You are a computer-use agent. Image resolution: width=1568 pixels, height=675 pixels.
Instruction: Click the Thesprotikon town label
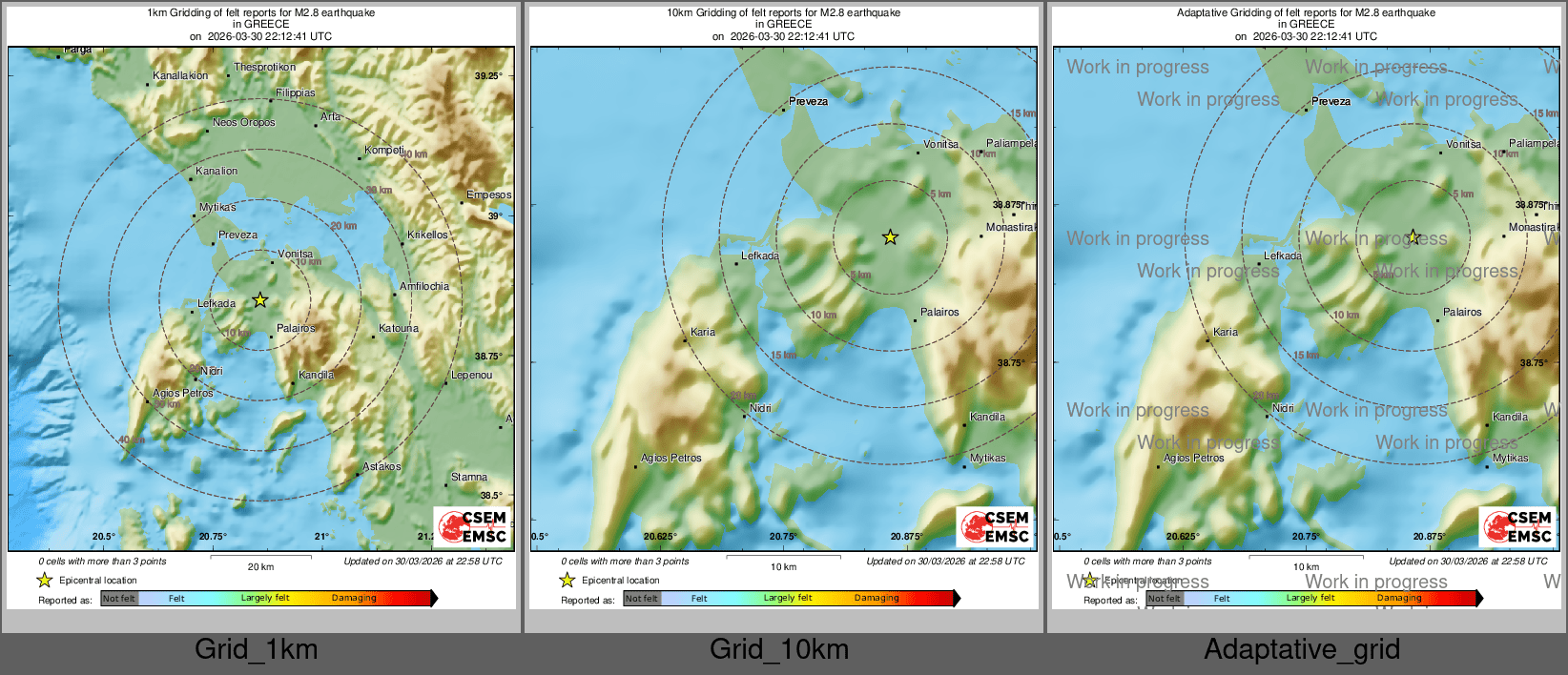pyautogui.click(x=265, y=67)
